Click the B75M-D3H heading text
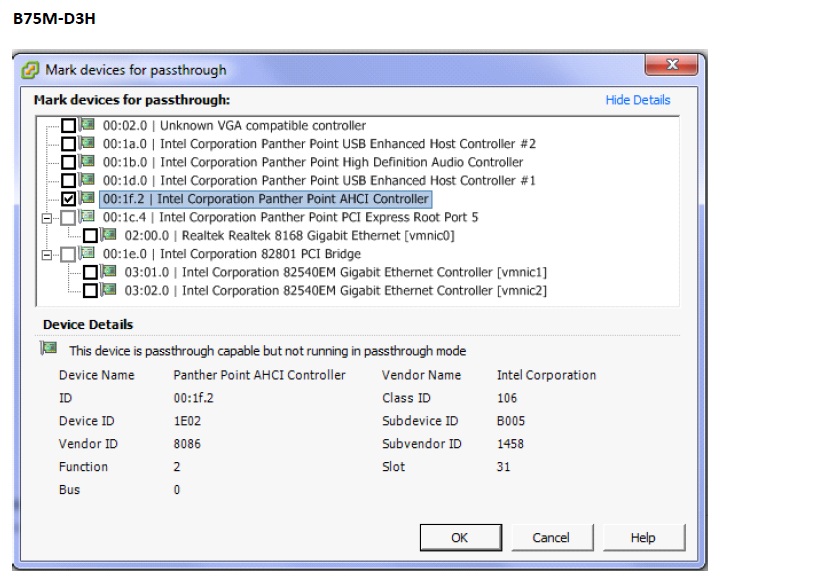 tap(54, 19)
